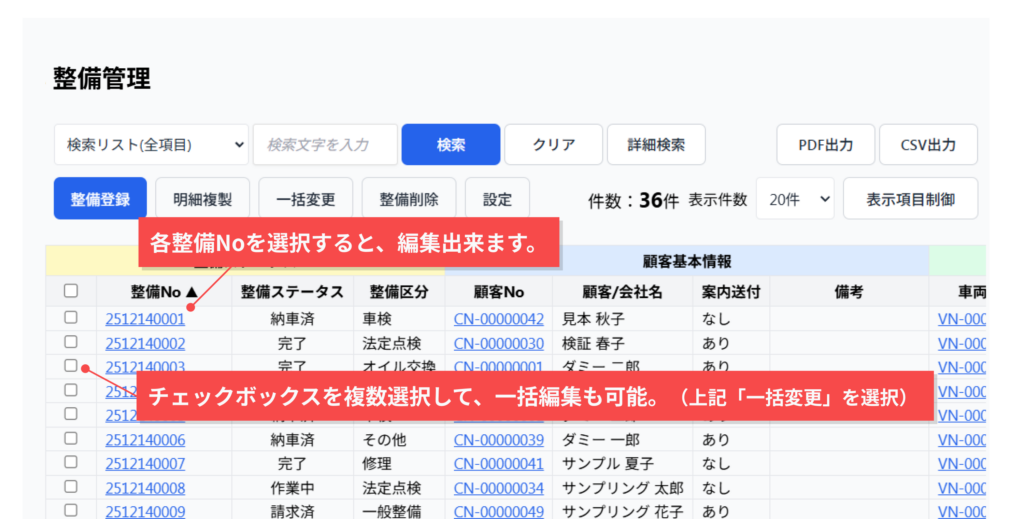Check the row checkbox for 2512140007
1024x519 pixels.
pos(71,463)
